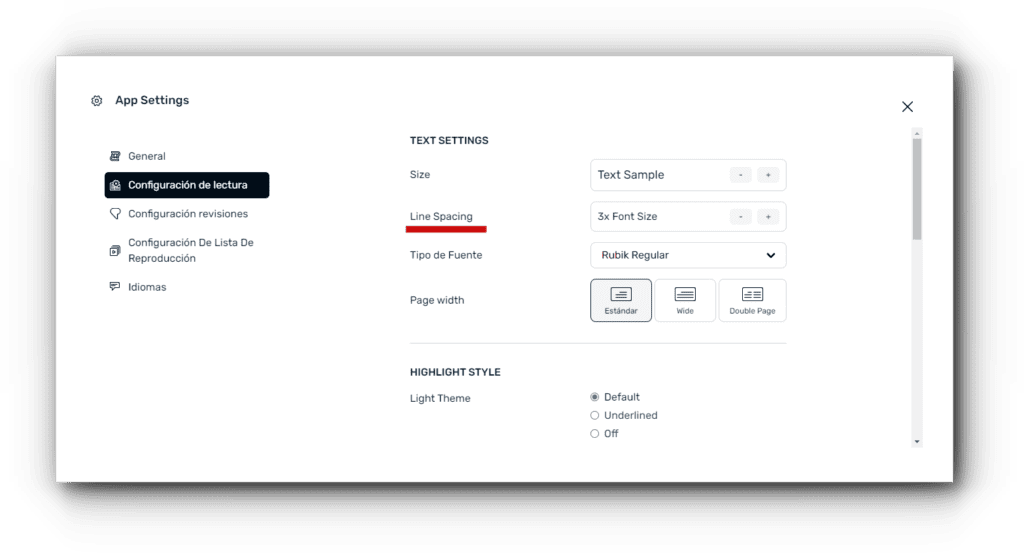1024x553 pixels.
Task: Click the General sidebar icon
Action: (115, 156)
